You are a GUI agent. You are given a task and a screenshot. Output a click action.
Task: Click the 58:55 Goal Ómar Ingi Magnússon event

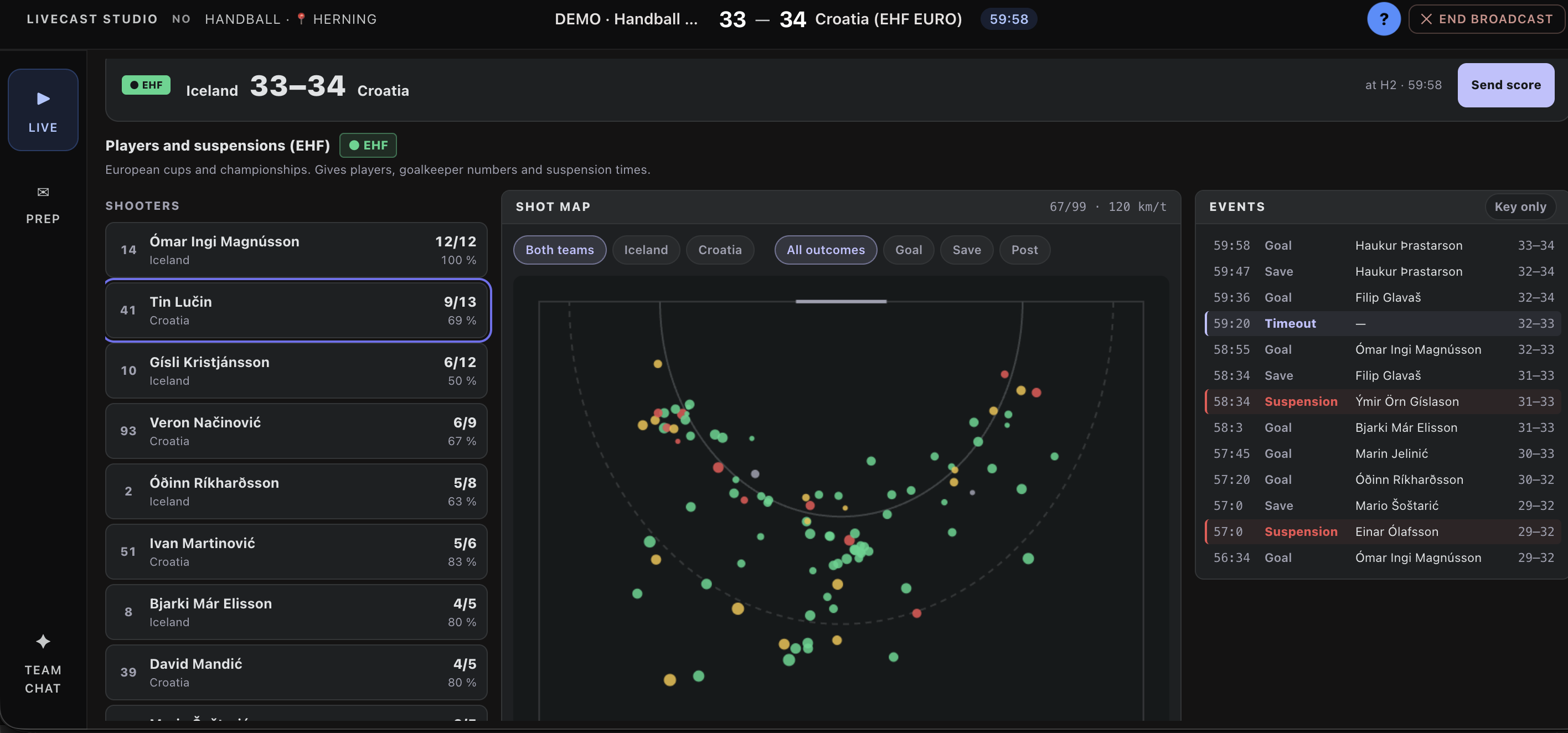pyautogui.click(x=1384, y=349)
